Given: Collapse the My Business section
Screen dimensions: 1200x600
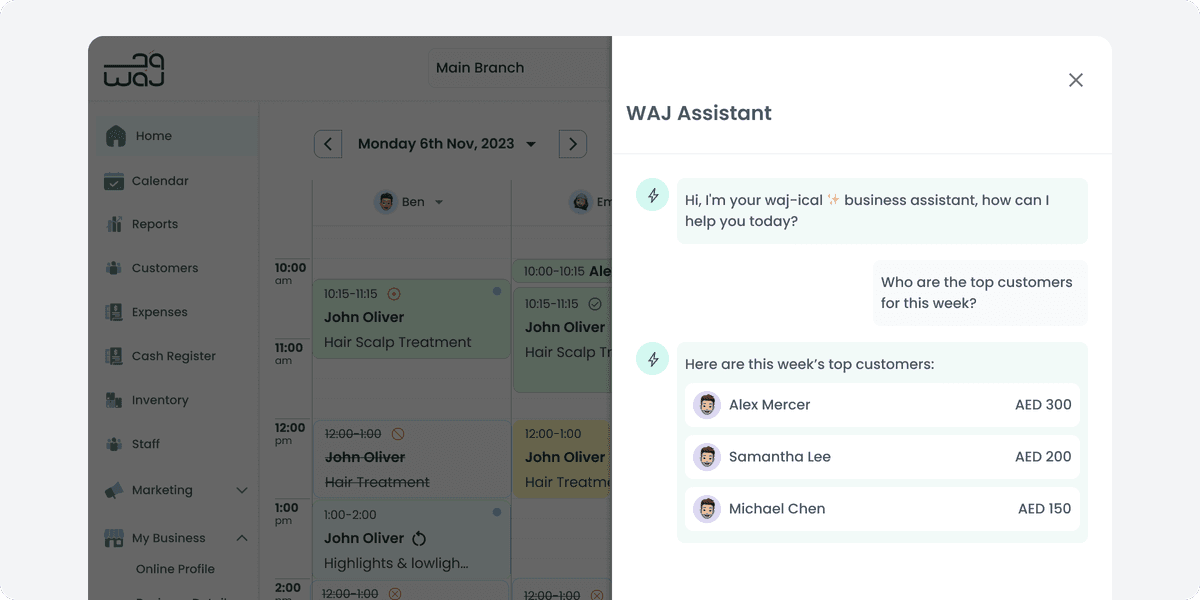Looking at the screenshot, I should click(241, 537).
